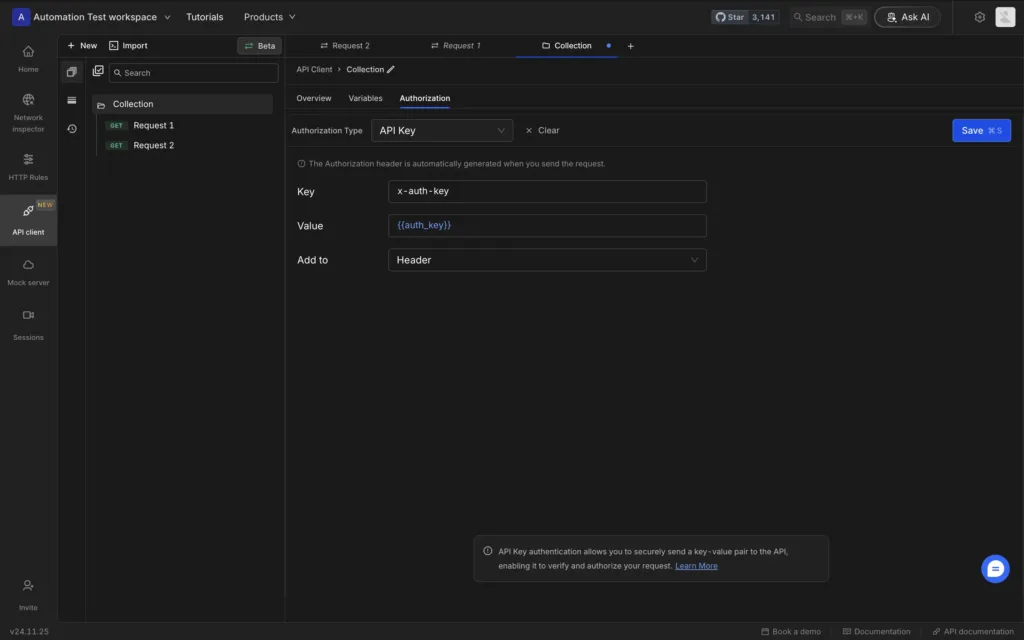Click the top bar Search box

click(828, 17)
